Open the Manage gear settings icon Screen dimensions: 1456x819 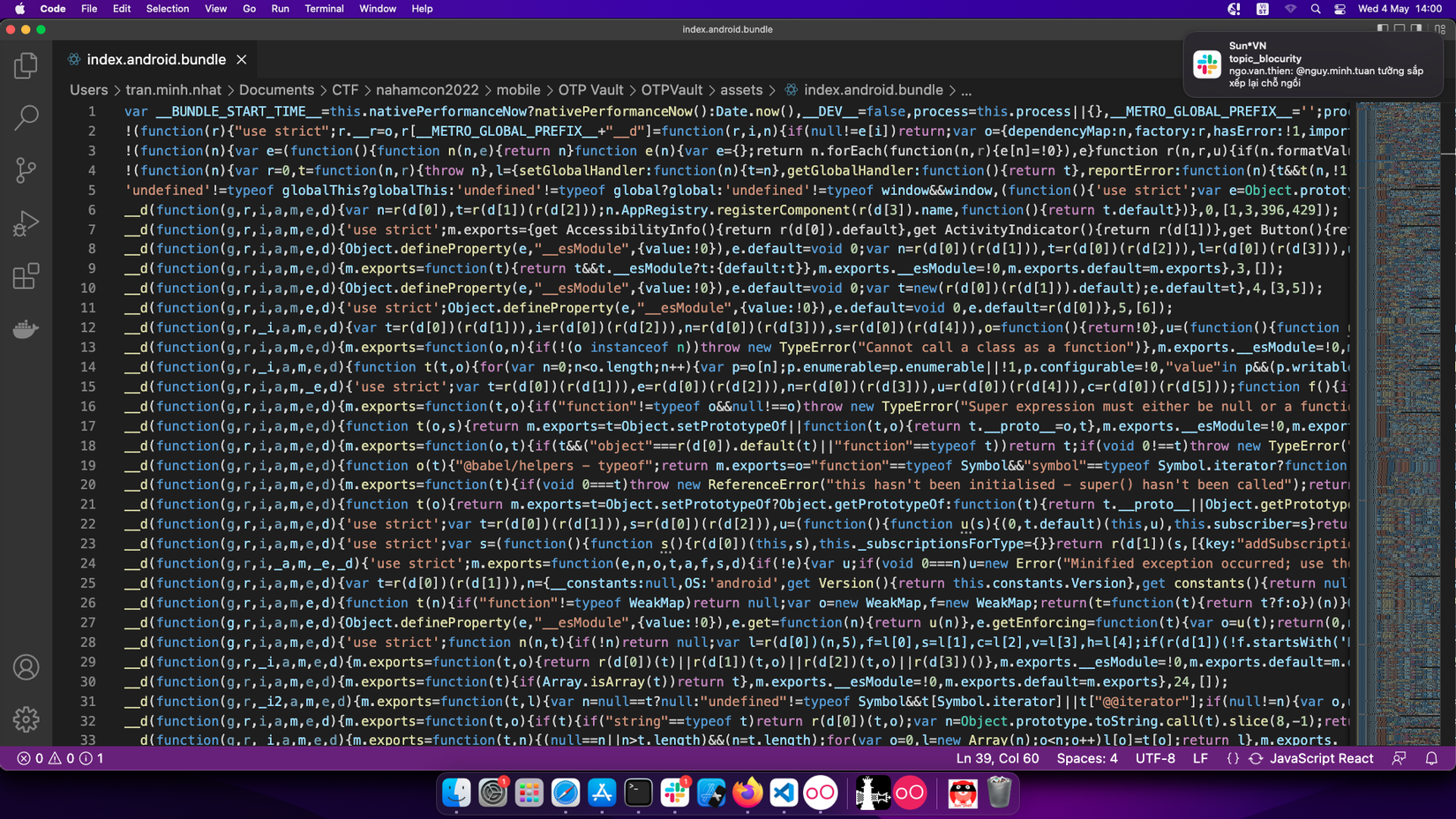coord(26,719)
